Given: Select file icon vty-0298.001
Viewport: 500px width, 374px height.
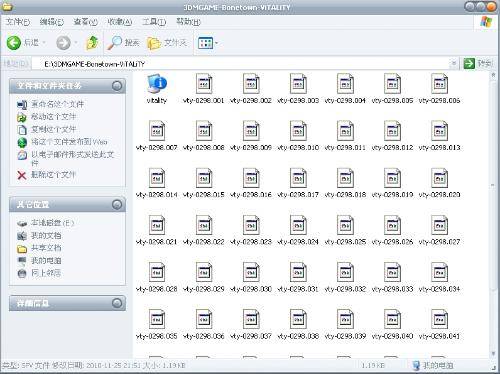Looking at the screenshot, I should 204,83.
